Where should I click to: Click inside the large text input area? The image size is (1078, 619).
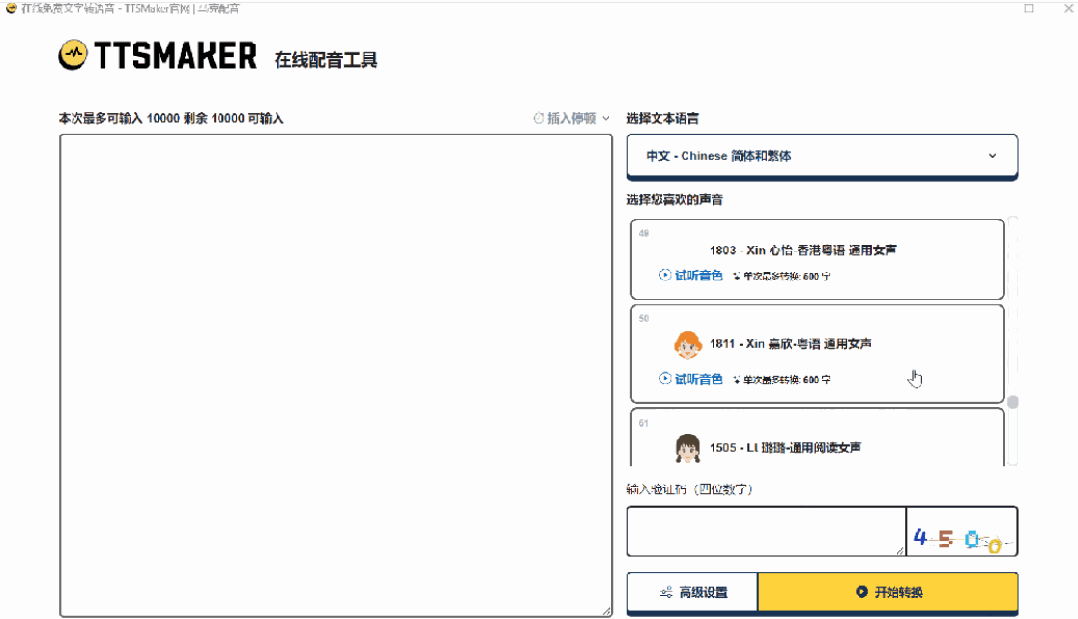336,375
